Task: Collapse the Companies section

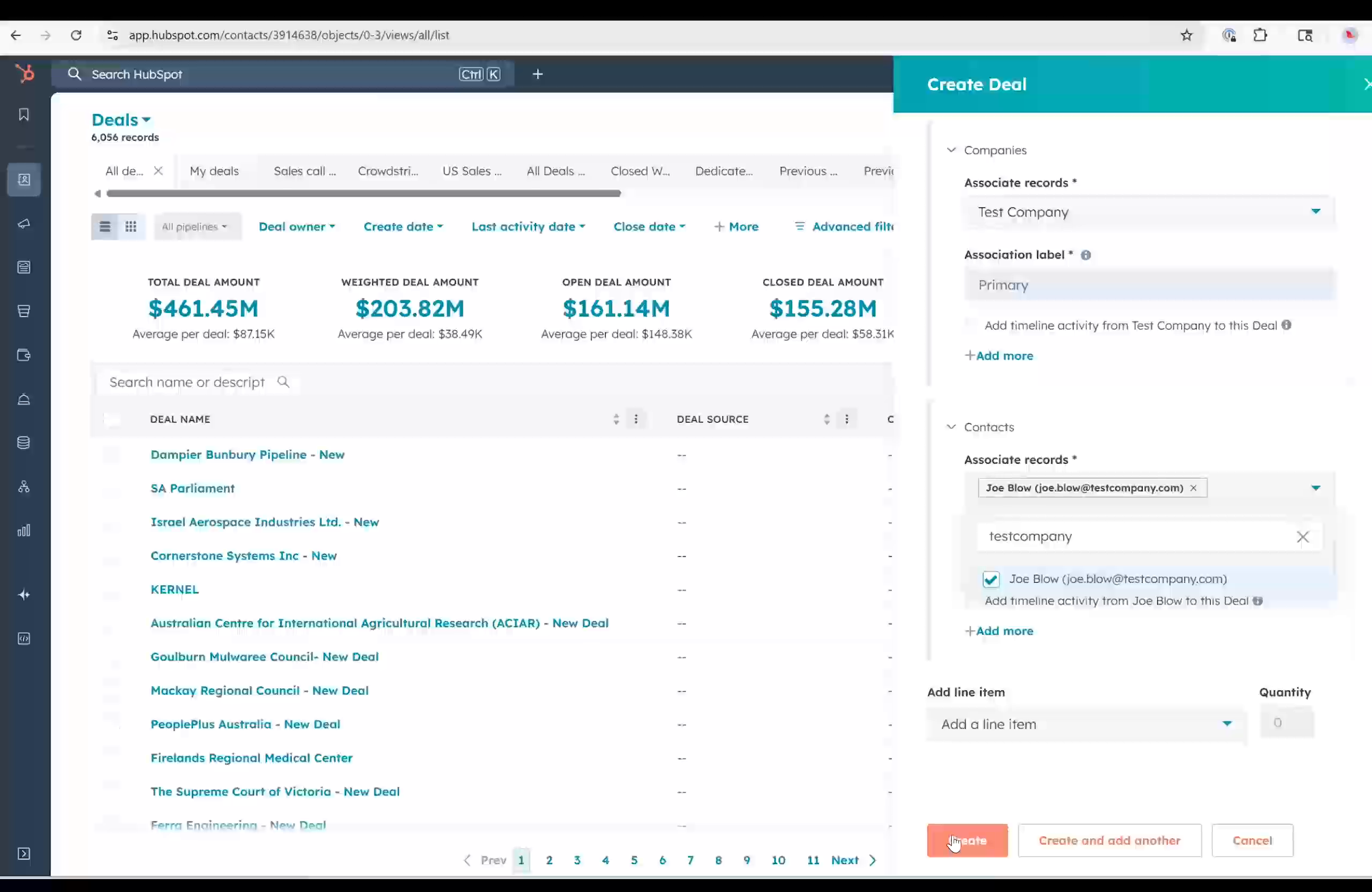Action: [x=951, y=150]
